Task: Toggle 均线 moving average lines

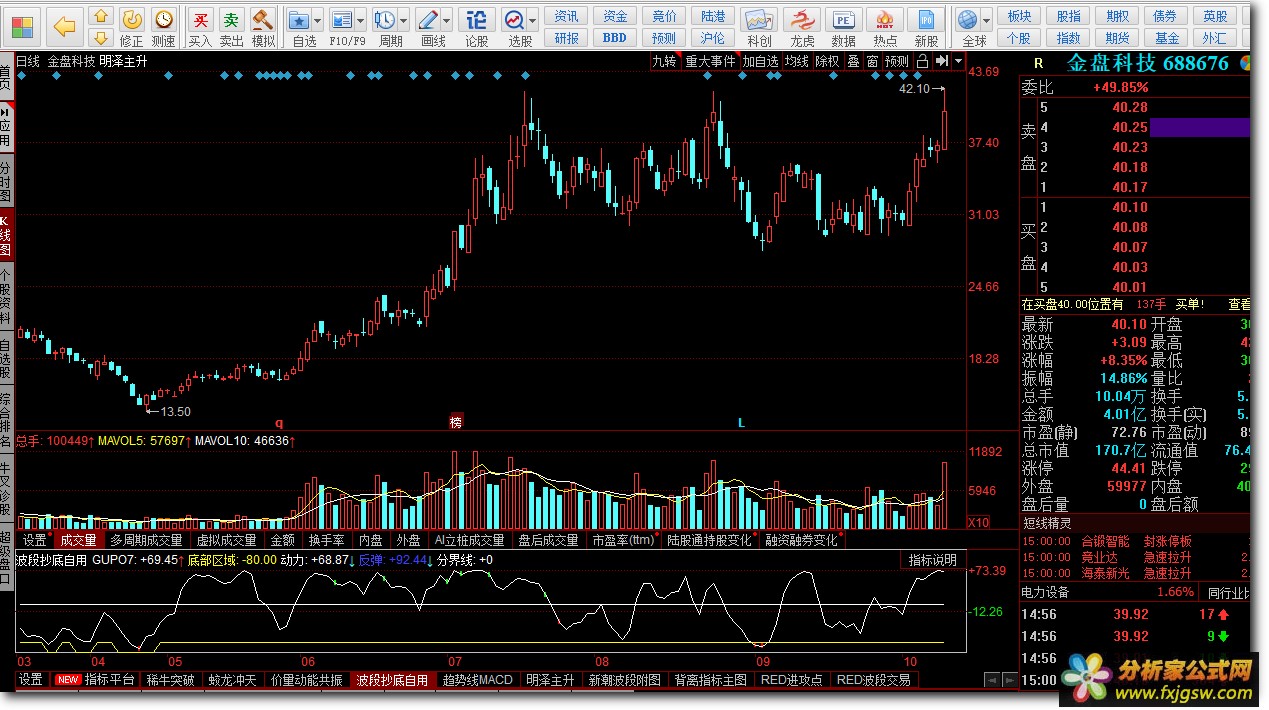Action: coord(796,61)
